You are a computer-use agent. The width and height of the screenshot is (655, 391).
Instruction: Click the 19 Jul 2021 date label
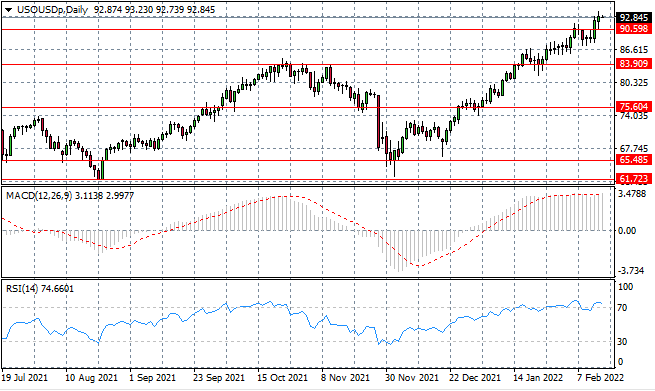[x=25, y=378]
